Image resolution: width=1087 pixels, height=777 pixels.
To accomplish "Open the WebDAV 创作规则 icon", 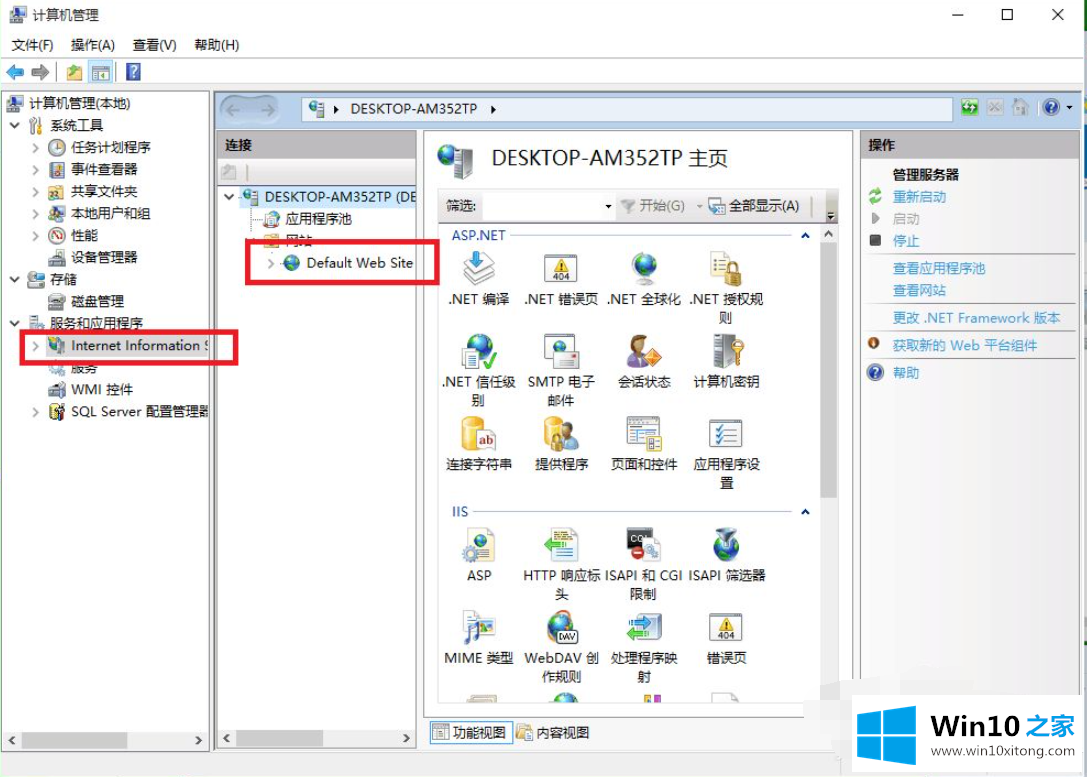I will [562, 628].
